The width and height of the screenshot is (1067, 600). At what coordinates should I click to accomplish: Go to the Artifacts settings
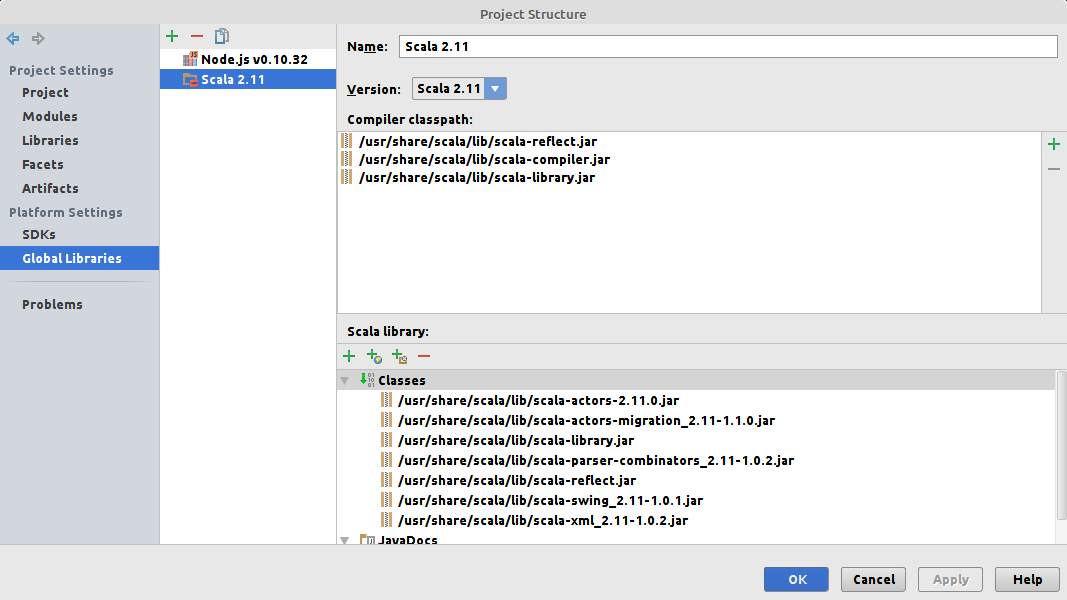[50, 188]
